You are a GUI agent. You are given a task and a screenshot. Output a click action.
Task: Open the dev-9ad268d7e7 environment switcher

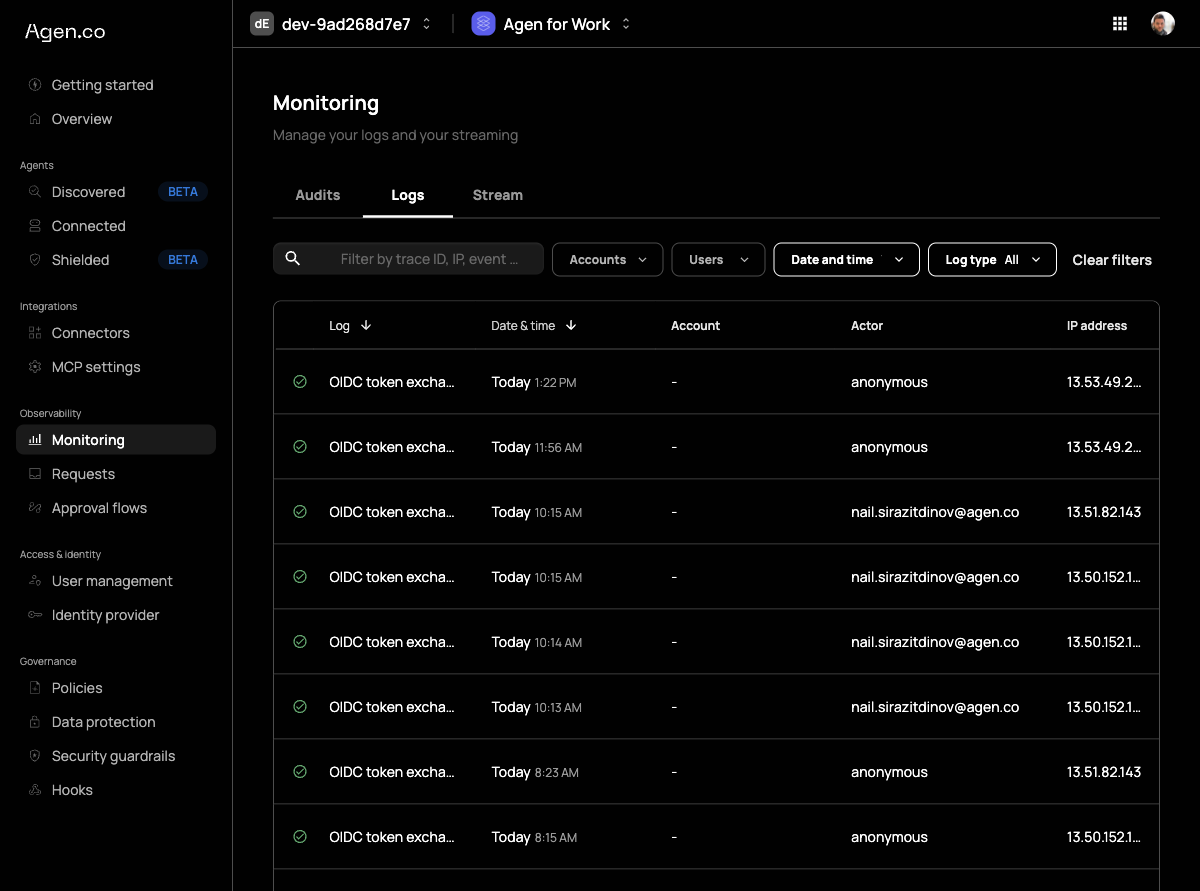342,24
